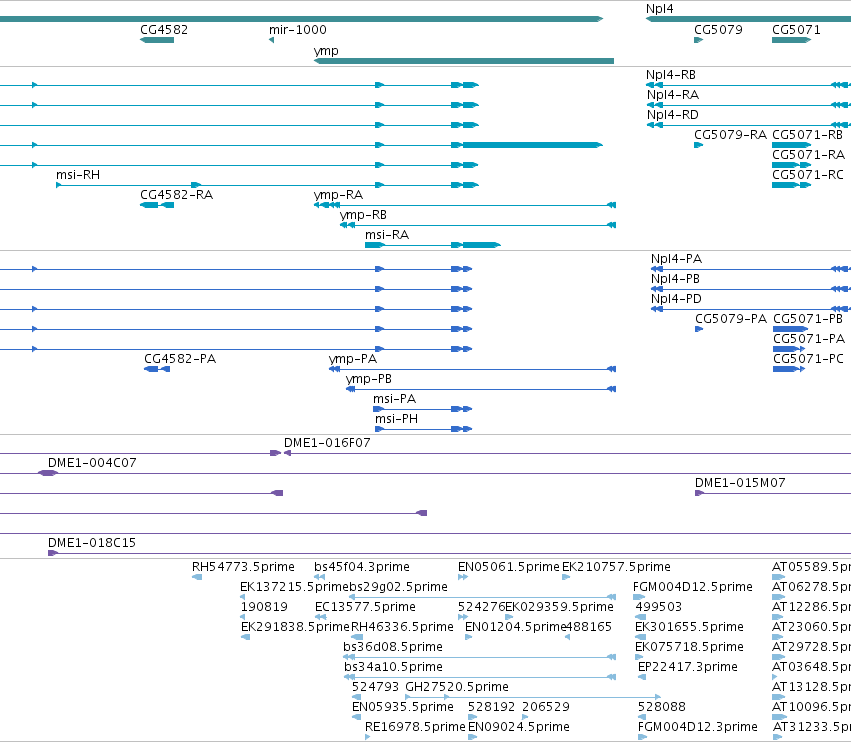Click the ymp-PB protein label
The width and height of the screenshot is (851, 742).
pos(369,379)
